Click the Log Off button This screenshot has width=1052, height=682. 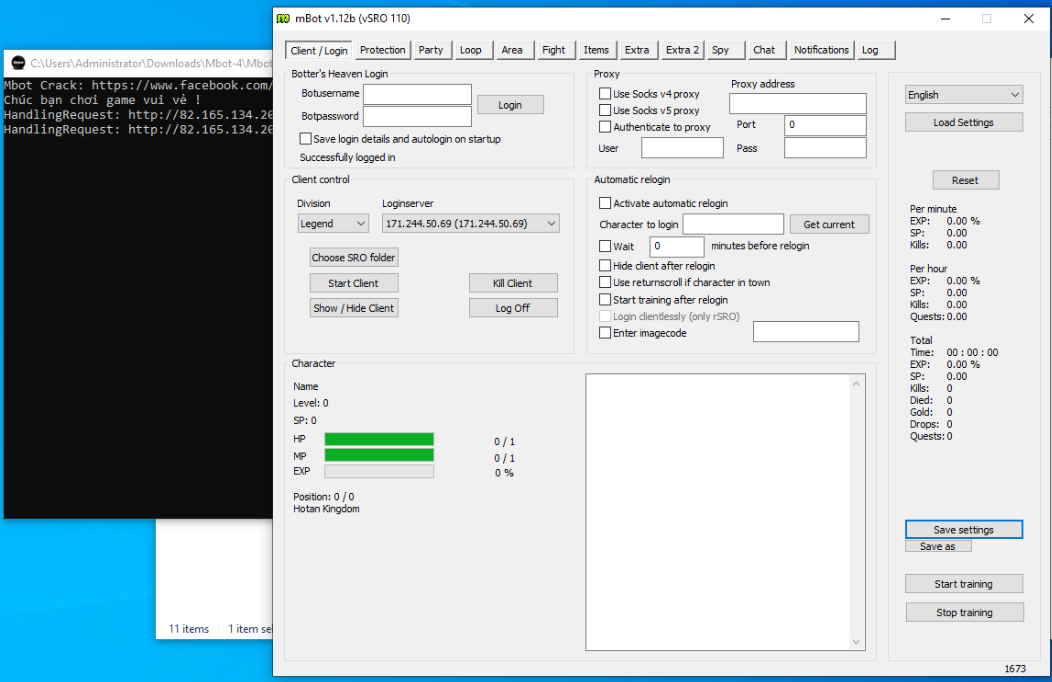point(513,308)
